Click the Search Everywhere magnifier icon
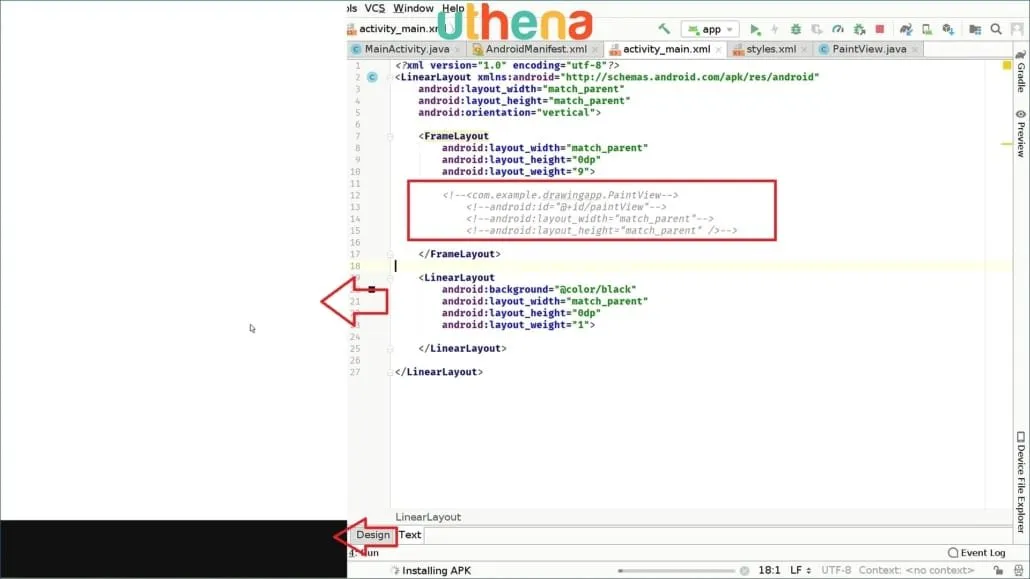Screen dimensions: 1030x579 pos(996,29)
